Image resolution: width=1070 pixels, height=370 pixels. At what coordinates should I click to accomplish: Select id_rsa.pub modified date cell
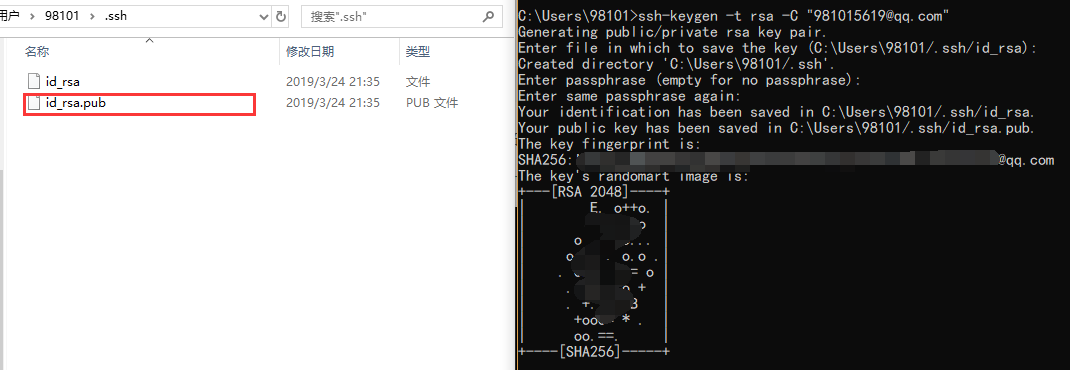(x=332, y=103)
